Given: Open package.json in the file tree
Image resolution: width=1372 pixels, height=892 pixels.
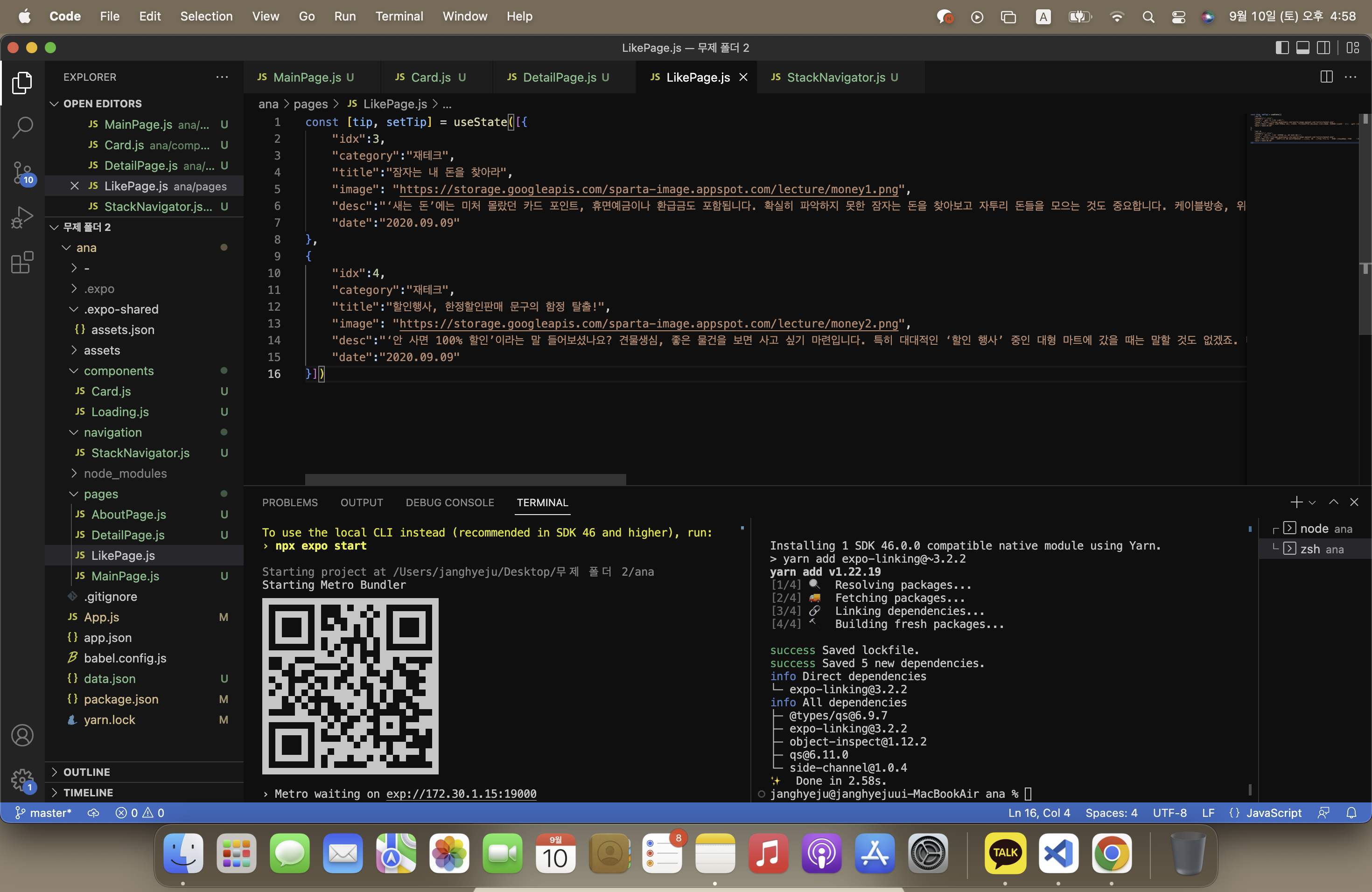Looking at the screenshot, I should click(x=144, y=699).
